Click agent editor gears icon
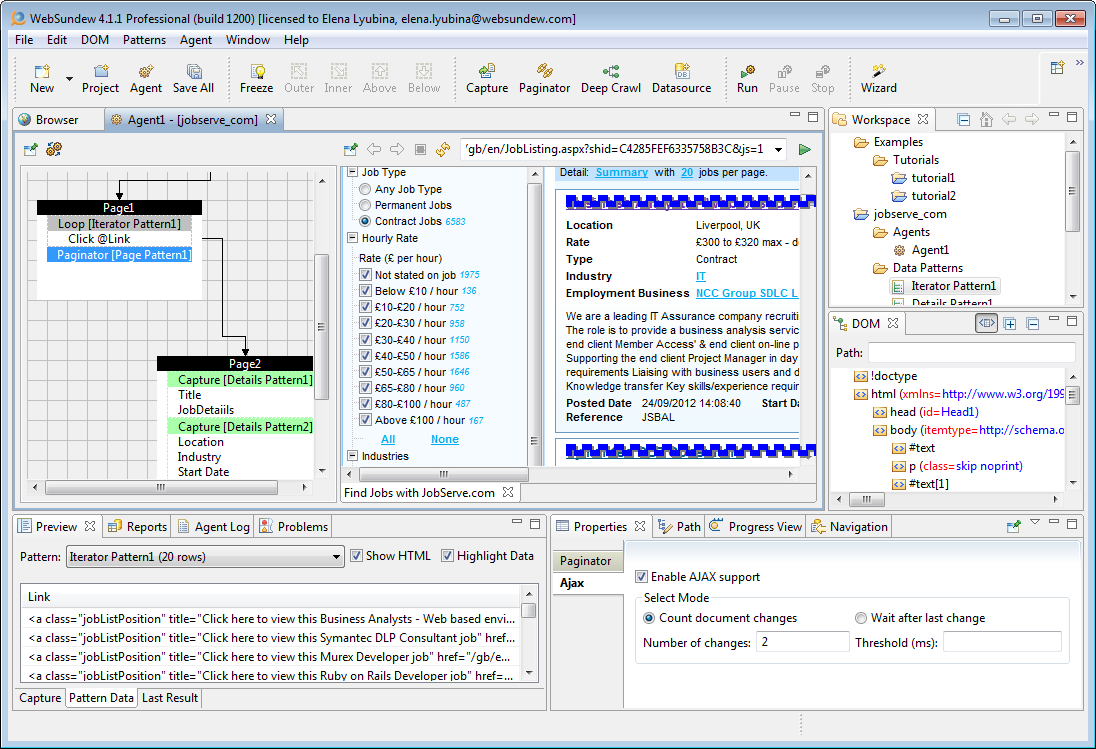 click(54, 149)
